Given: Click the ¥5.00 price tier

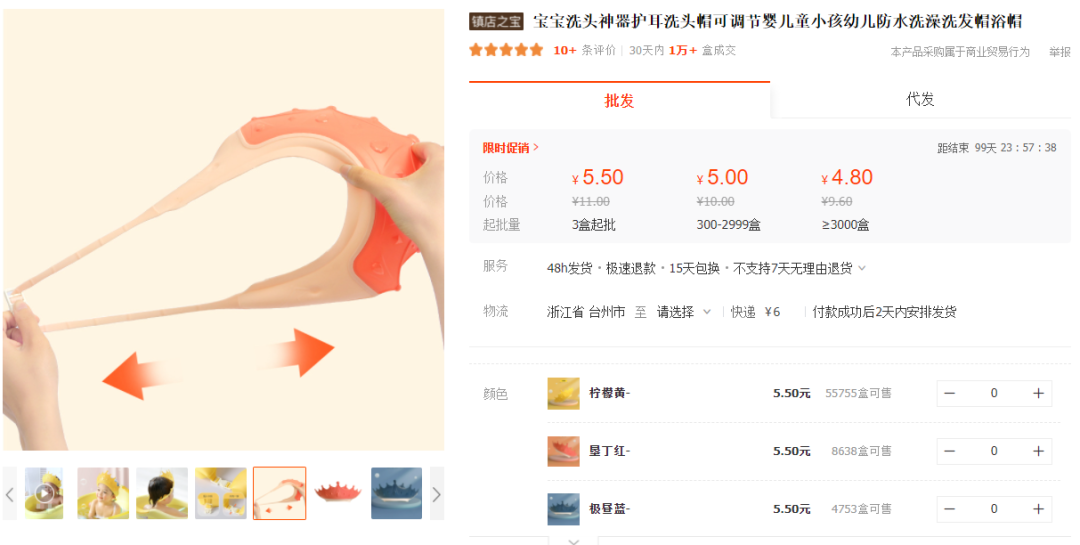Looking at the screenshot, I should [723, 178].
